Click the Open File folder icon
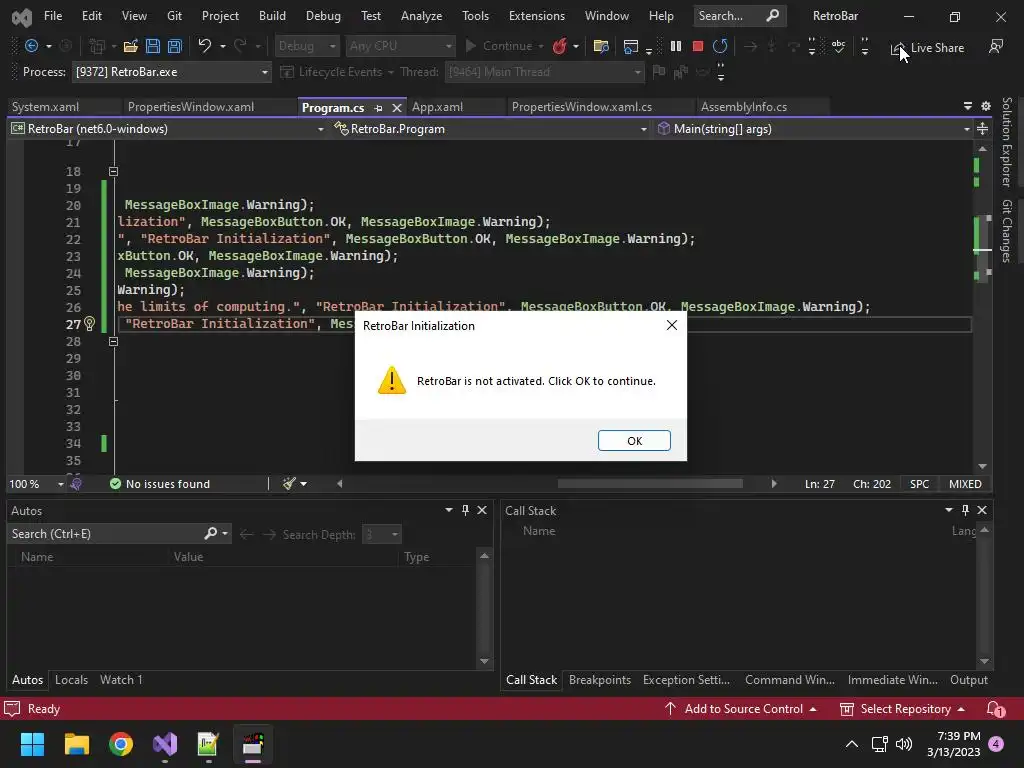The image size is (1024, 768). click(x=131, y=46)
